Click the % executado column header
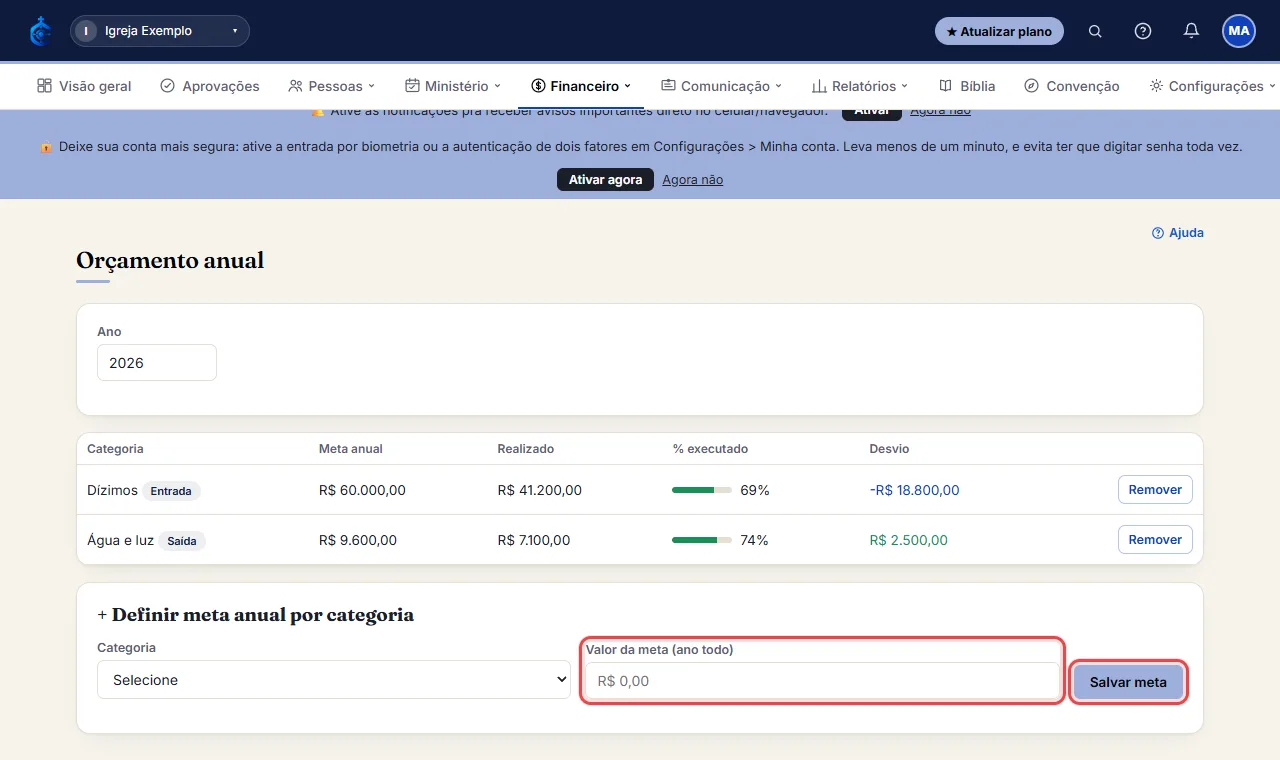Image resolution: width=1280 pixels, height=760 pixels. [710, 449]
